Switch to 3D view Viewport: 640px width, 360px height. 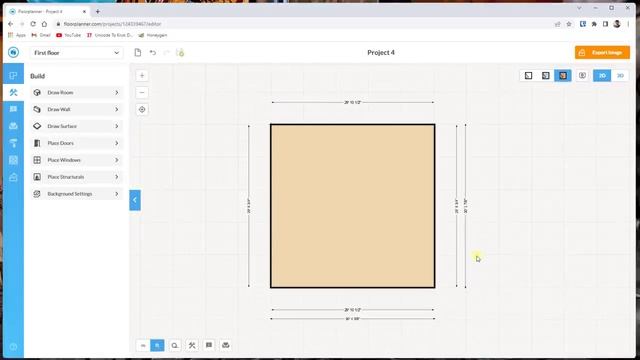point(620,76)
